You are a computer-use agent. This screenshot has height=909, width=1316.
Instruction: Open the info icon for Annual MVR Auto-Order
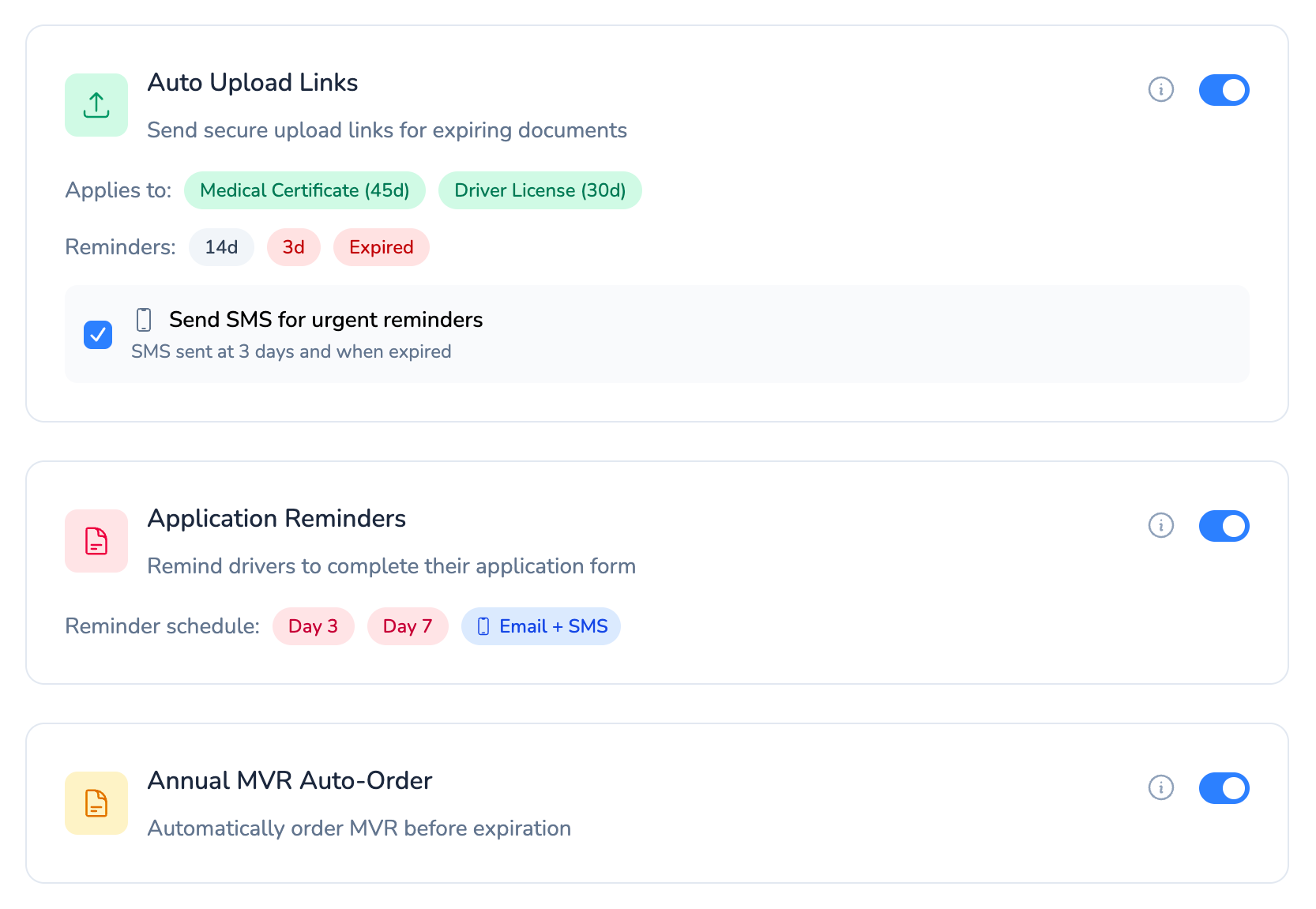point(1160,787)
